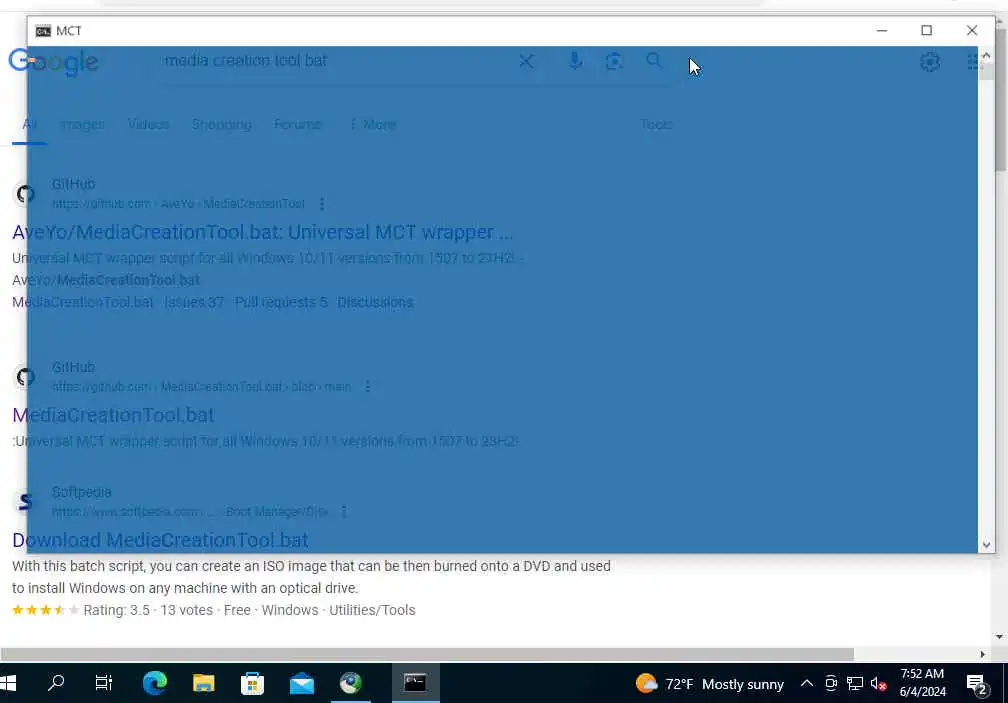The height and width of the screenshot is (703, 1008).
Task: Open the Windows Start menu
Action: (8, 682)
